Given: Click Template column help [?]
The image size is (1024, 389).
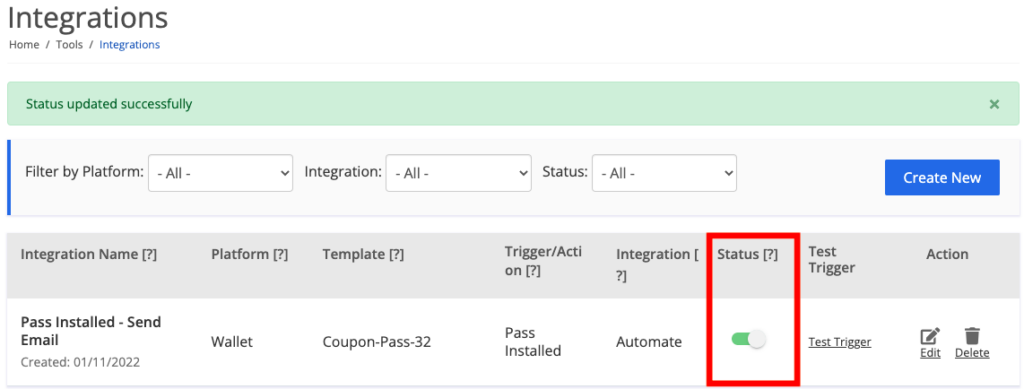Looking at the screenshot, I should pyautogui.click(x=396, y=255).
